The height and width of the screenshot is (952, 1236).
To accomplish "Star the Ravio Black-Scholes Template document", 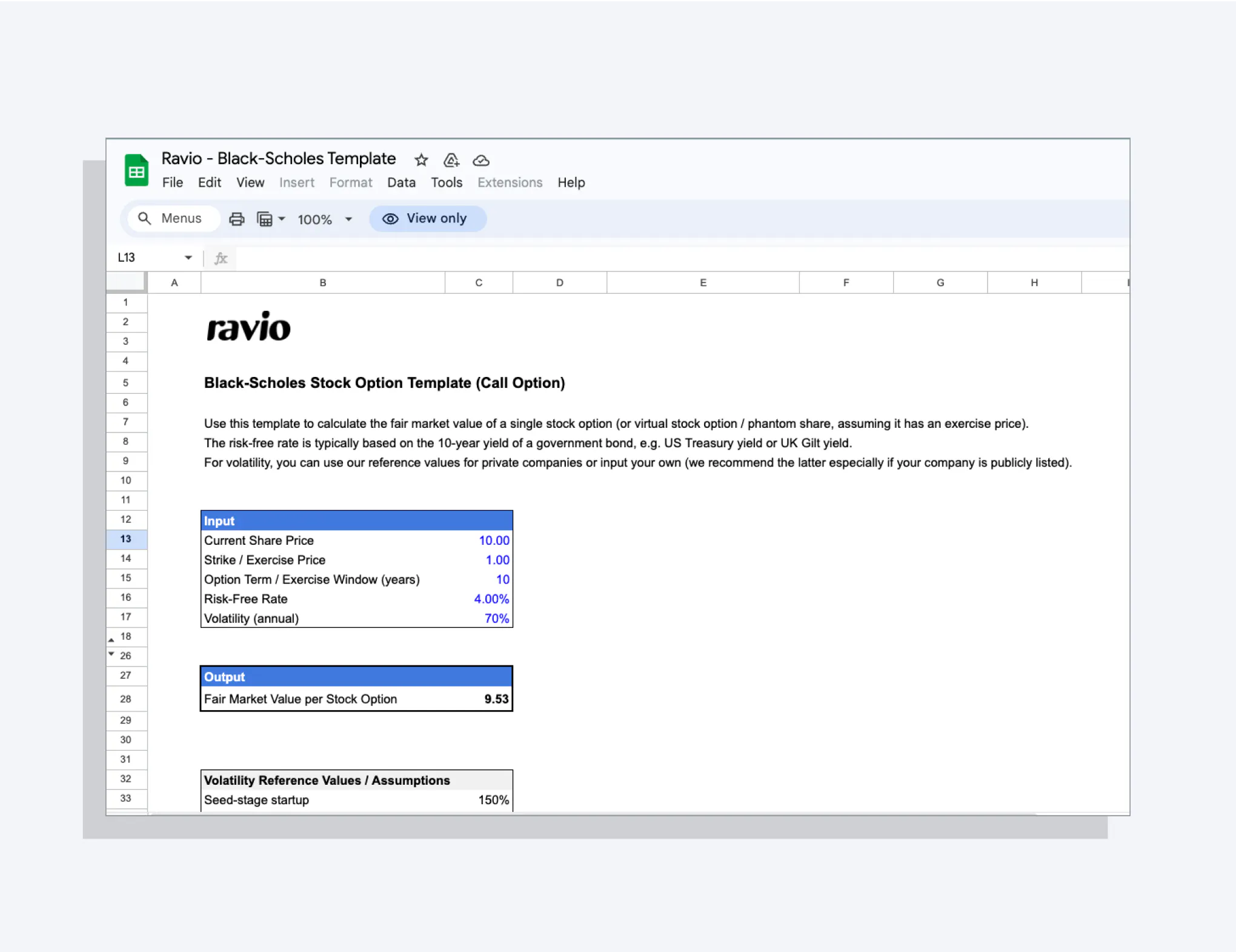I will 421,160.
